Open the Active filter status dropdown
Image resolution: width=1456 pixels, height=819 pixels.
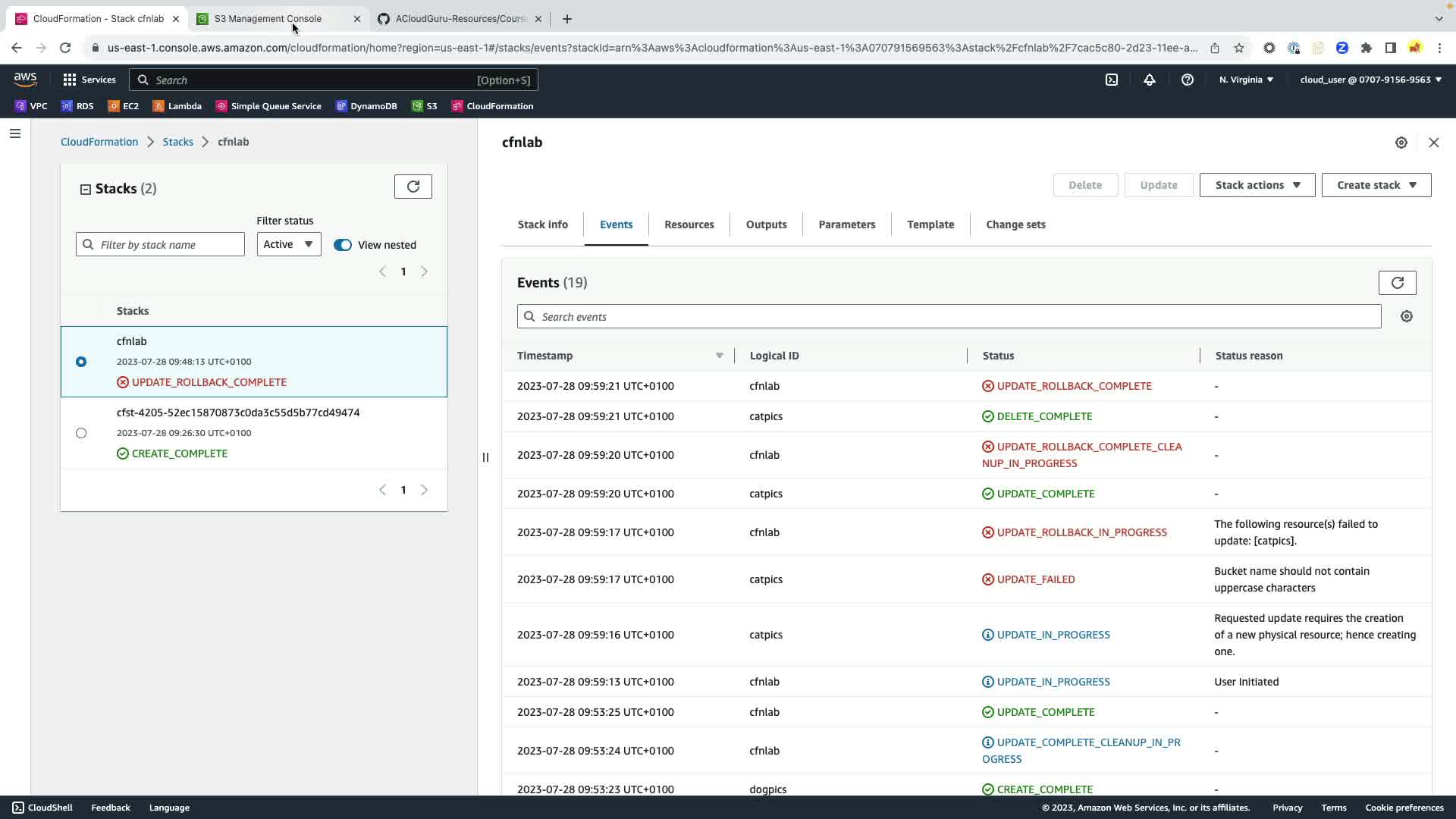pos(288,244)
